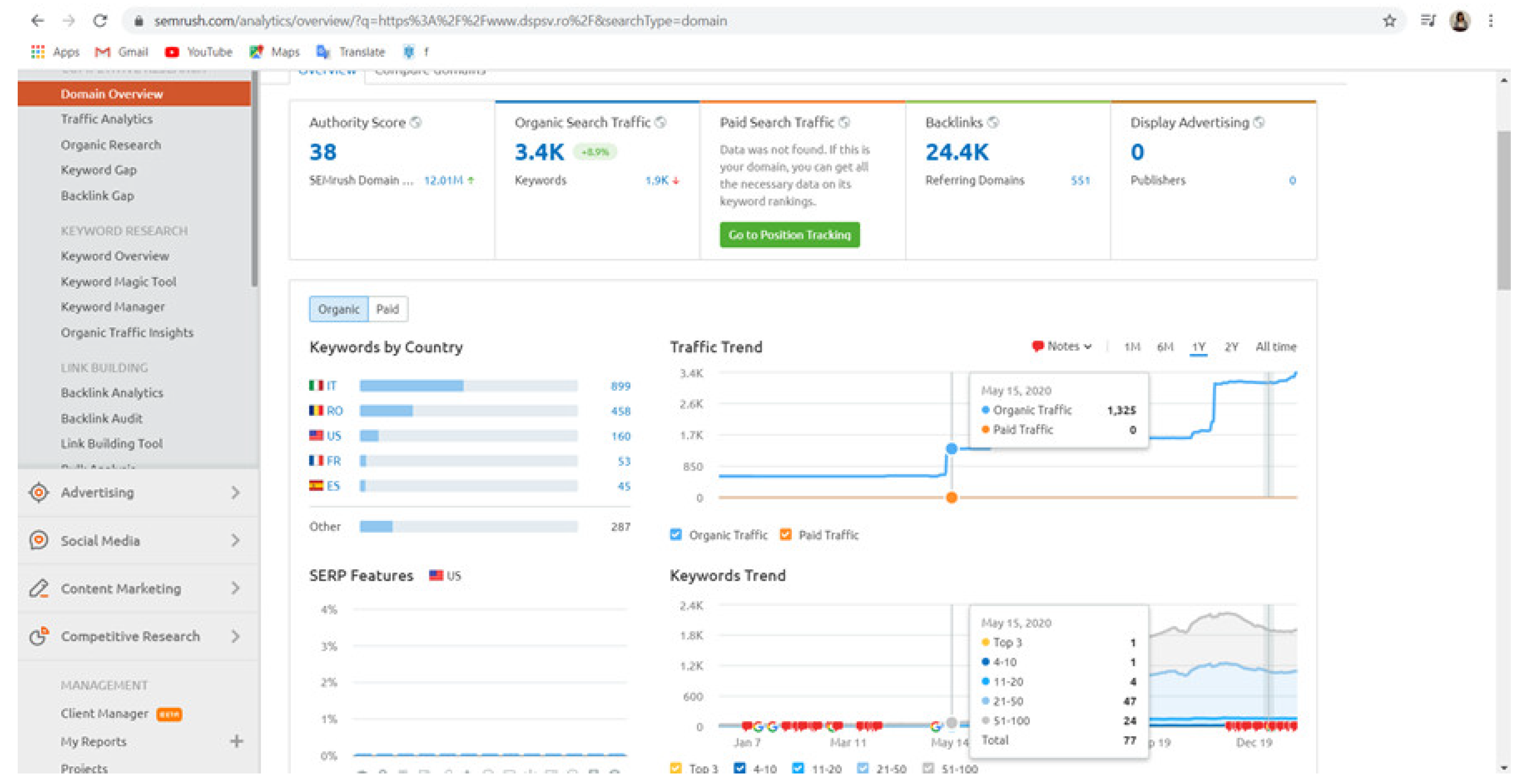Toggle the 4-10 keywords checkbox
Screen dimensions: 1529x784
coord(740,768)
